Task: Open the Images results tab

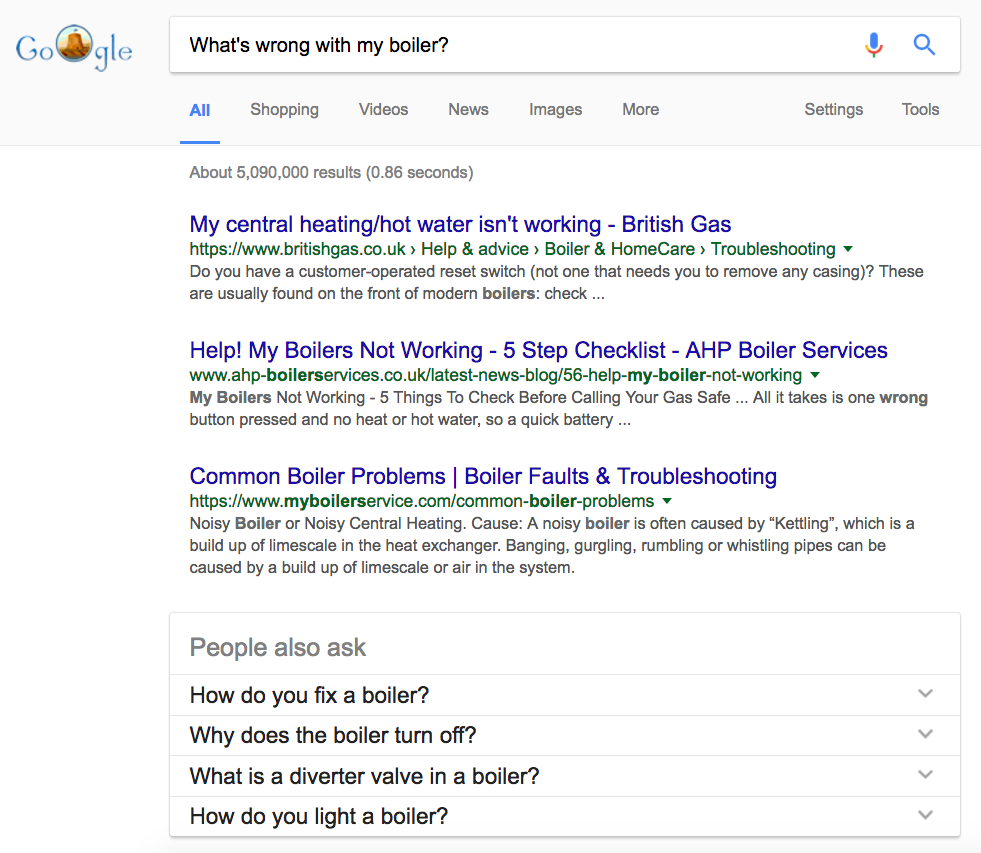Action: tap(555, 110)
